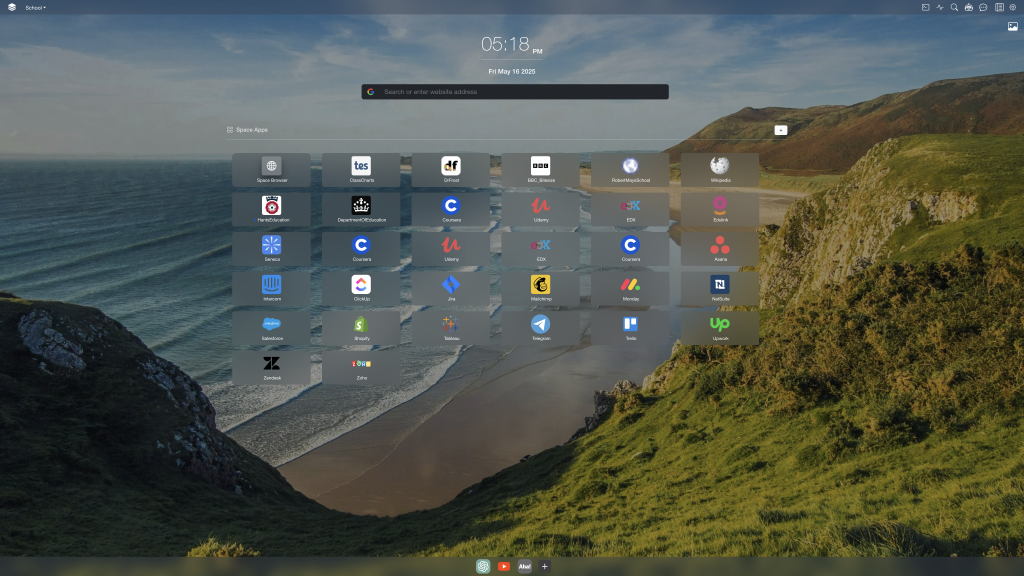Open the activity pulse icon in top bar
This screenshot has width=1024, height=576.
click(x=940, y=8)
